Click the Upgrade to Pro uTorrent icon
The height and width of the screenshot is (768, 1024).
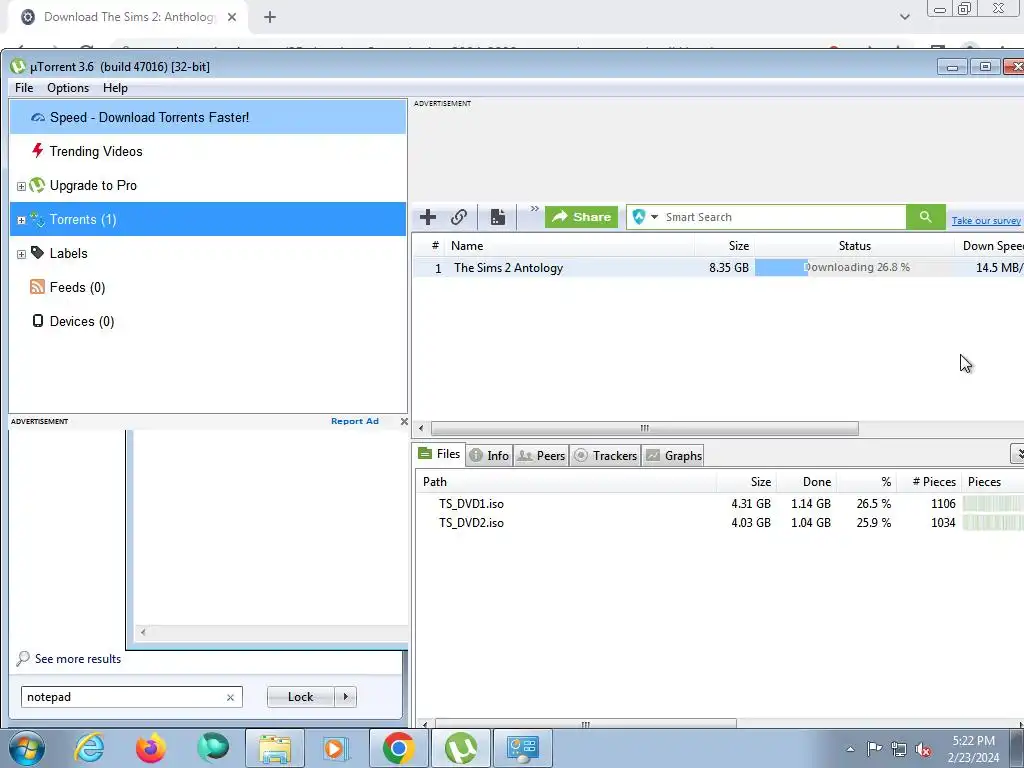tap(37, 185)
